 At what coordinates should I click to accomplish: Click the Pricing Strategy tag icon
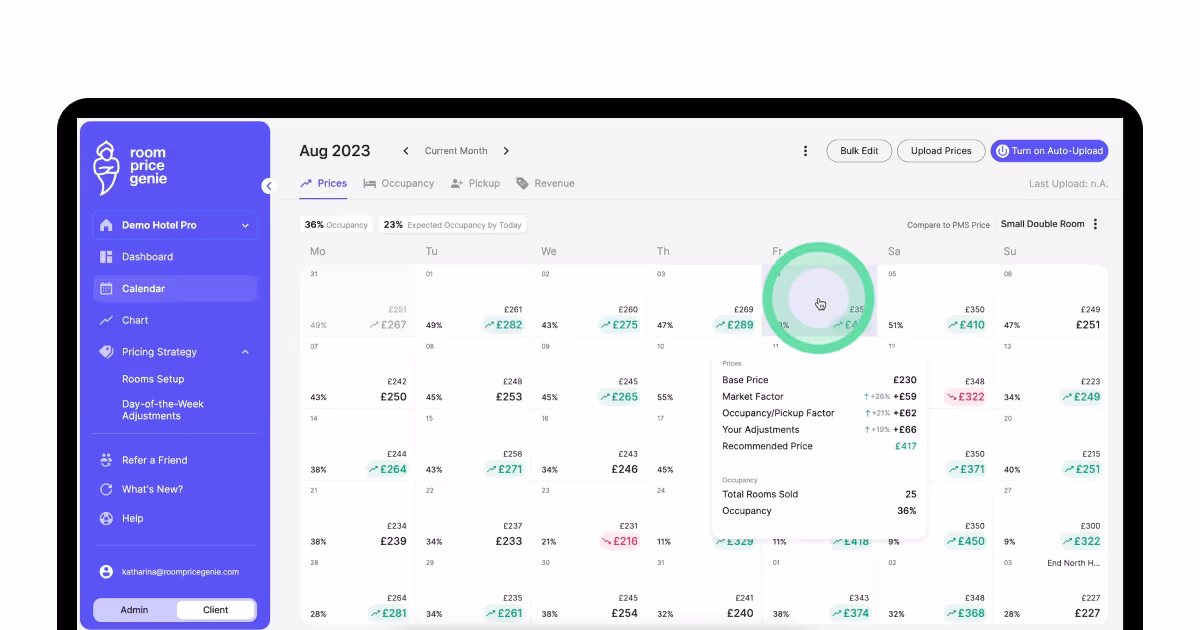pyautogui.click(x=106, y=352)
